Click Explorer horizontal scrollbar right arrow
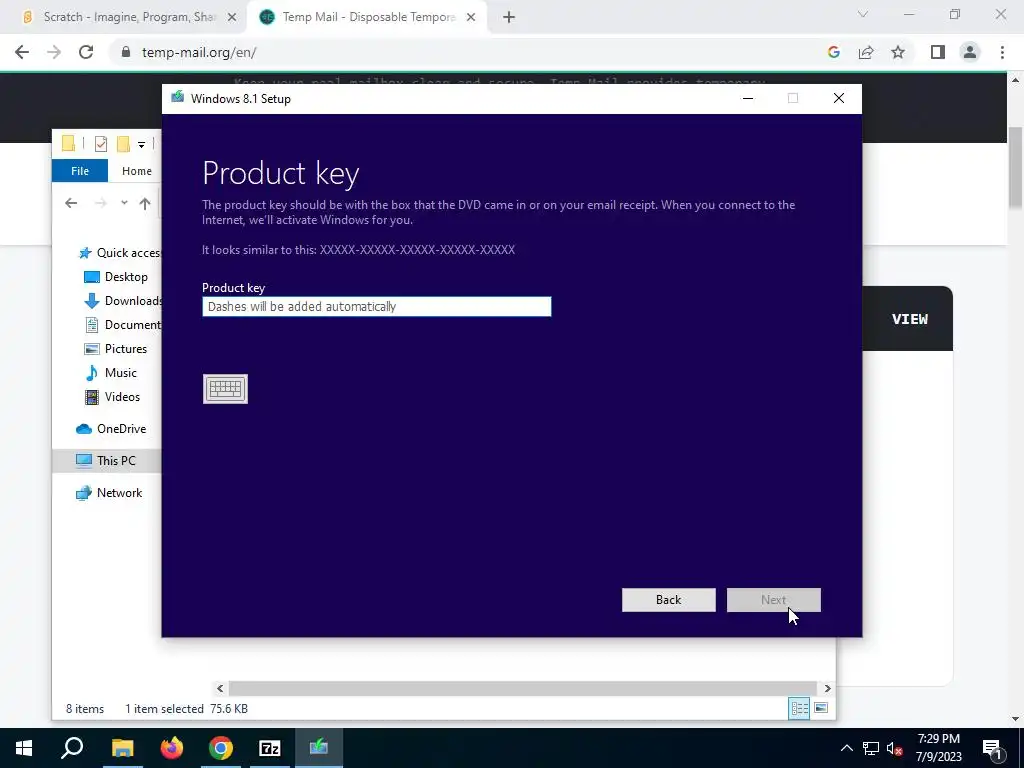The height and width of the screenshot is (768, 1024). (x=827, y=688)
